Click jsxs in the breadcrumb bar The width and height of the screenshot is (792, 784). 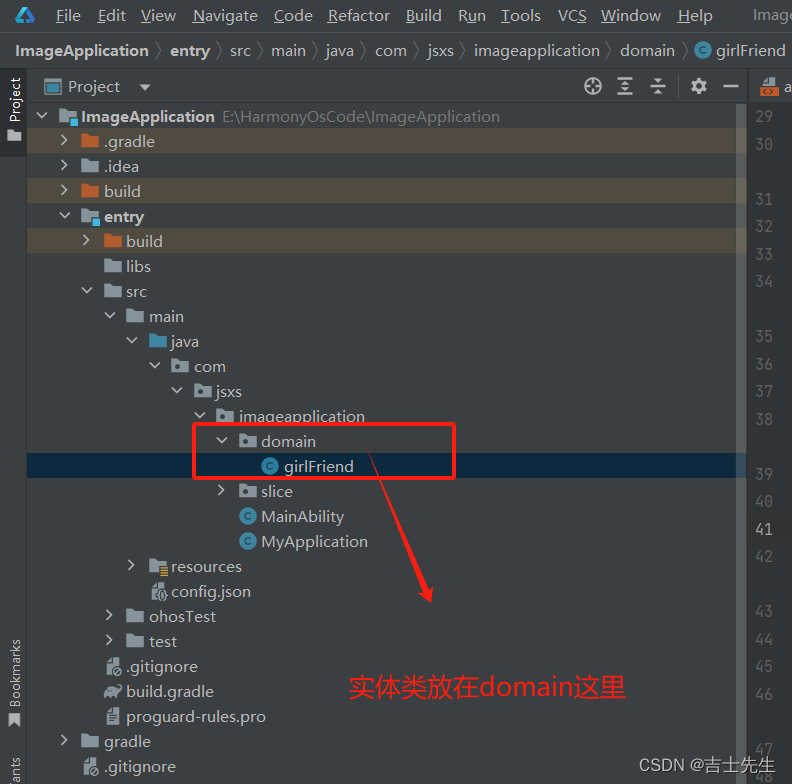[x=440, y=51]
